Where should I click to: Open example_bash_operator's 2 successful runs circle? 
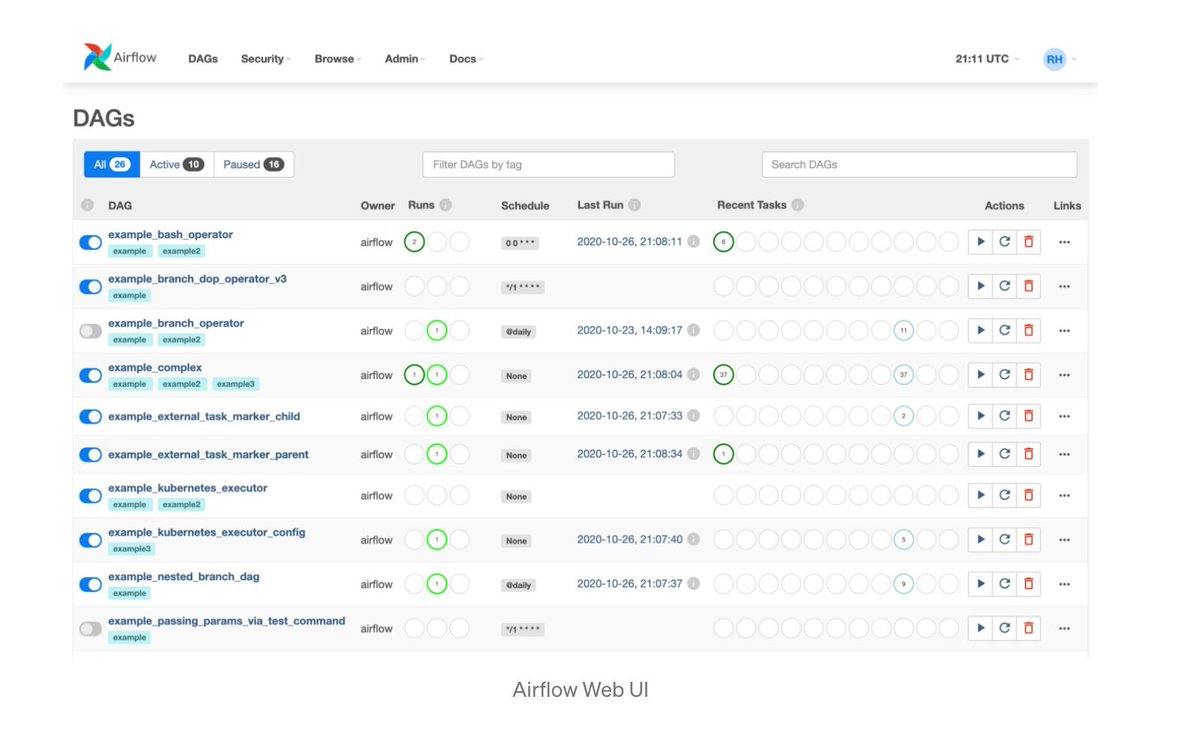(x=414, y=242)
